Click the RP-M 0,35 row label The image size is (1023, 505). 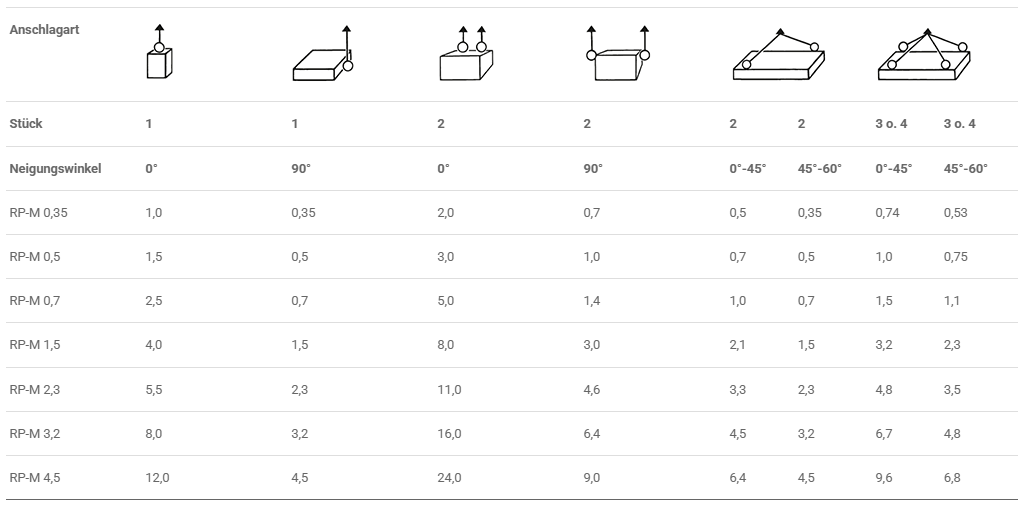tap(38, 212)
